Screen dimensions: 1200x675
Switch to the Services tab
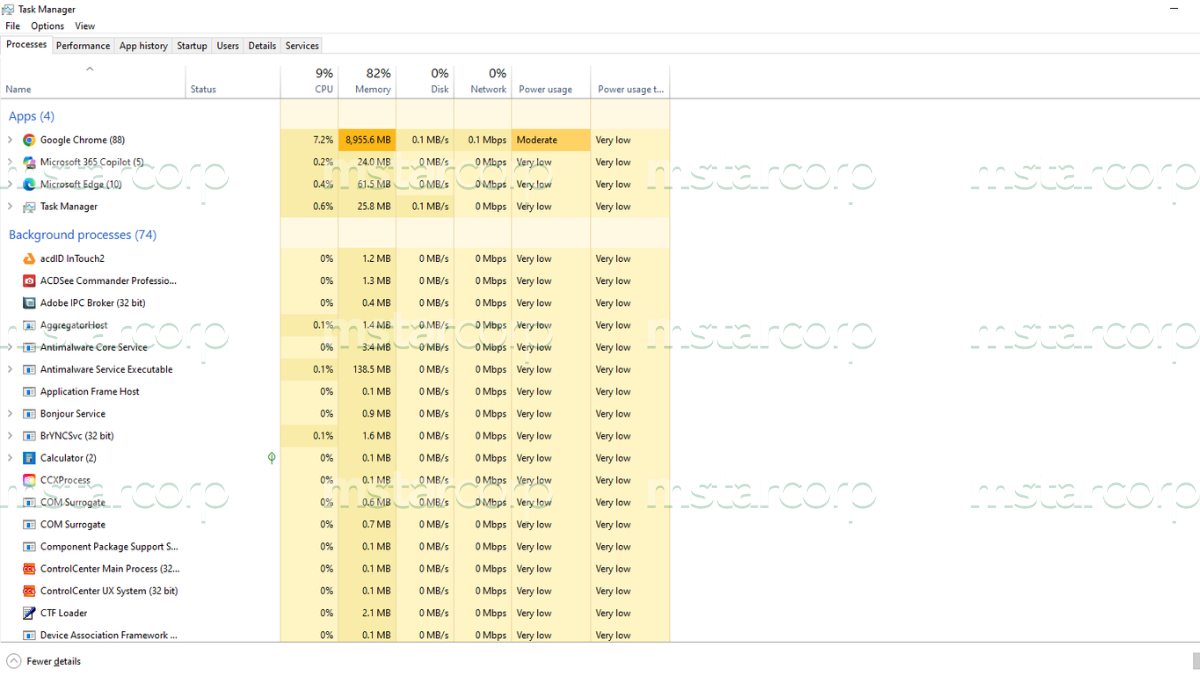click(302, 46)
